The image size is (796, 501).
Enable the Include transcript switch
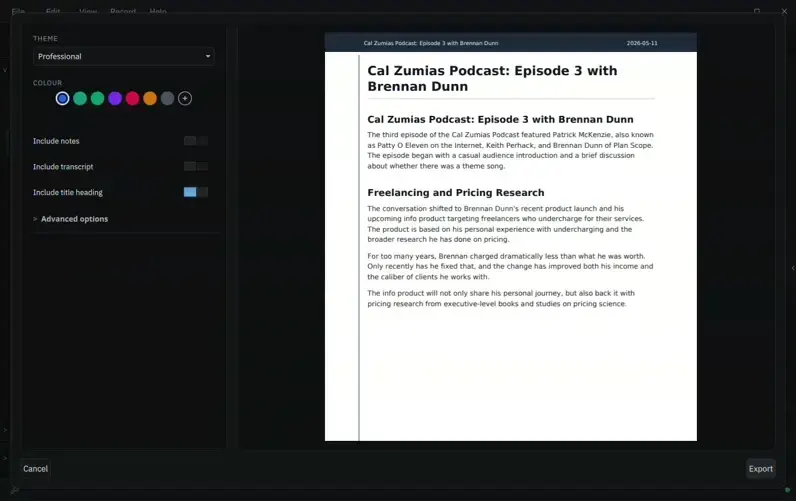pos(196,166)
